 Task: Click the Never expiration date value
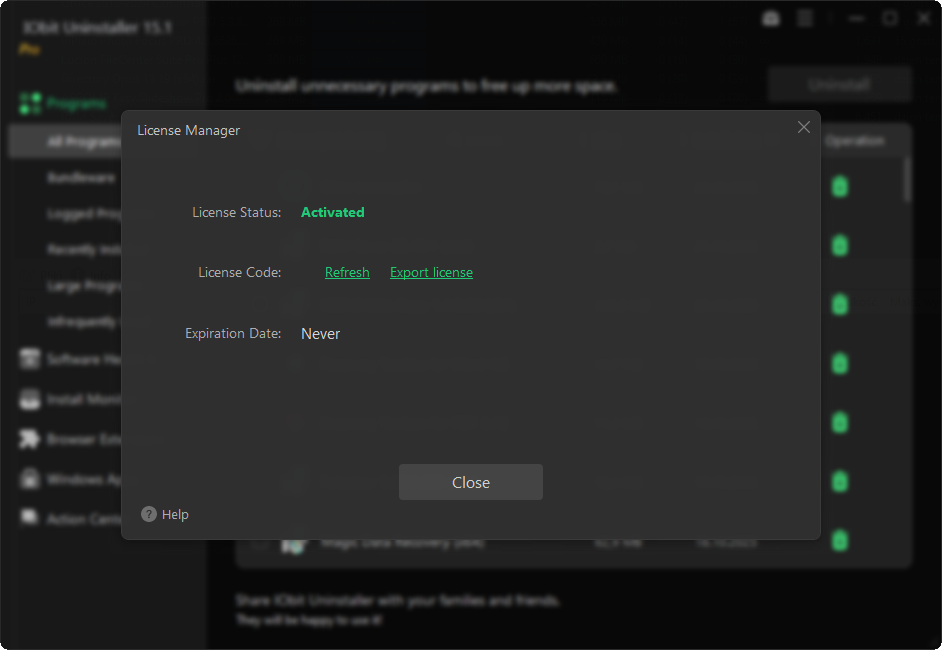pyautogui.click(x=320, y=333)
